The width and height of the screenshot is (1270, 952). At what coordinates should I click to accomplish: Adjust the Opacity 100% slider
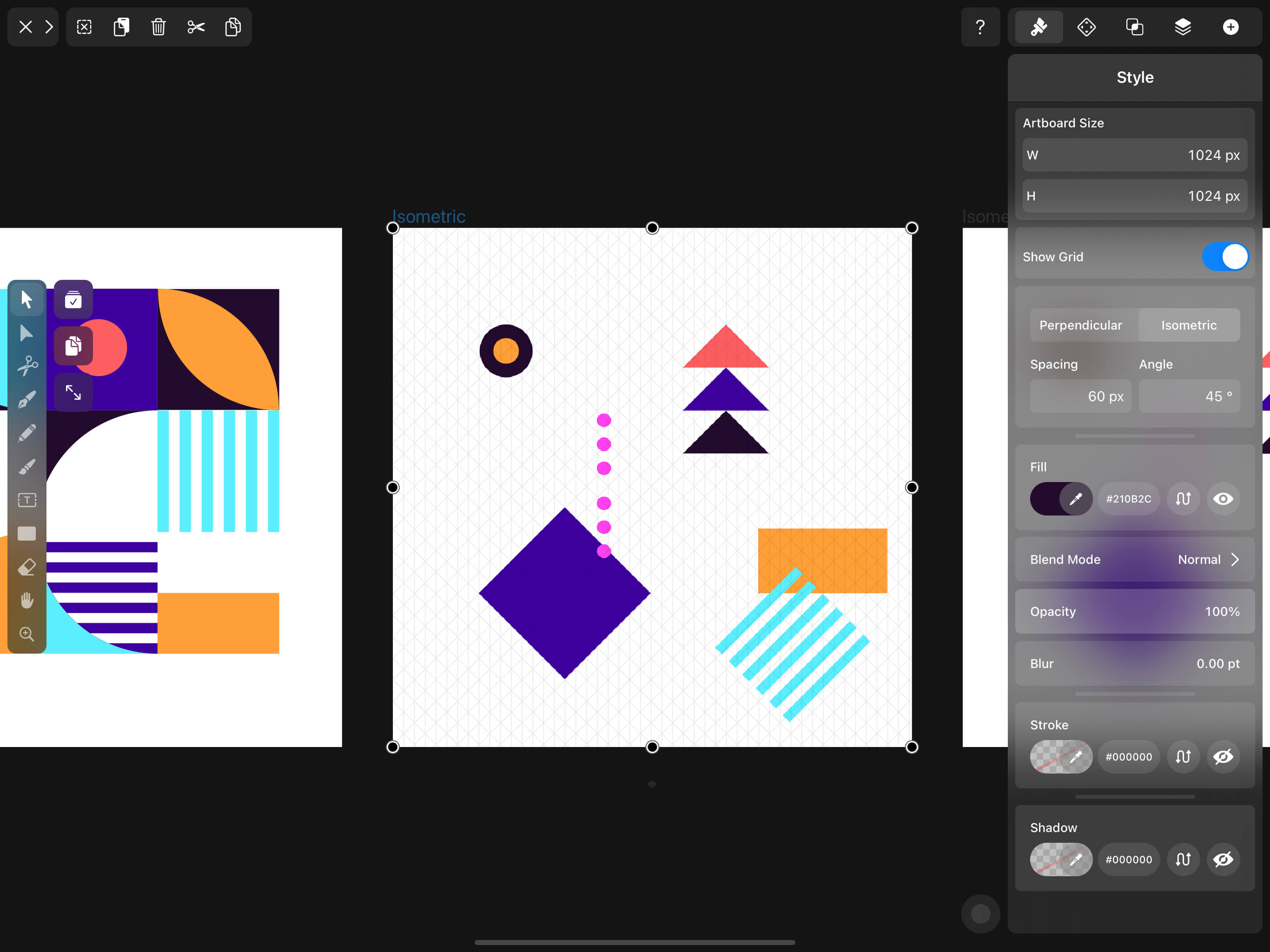pyautogui.click(x=1135, y=612)
